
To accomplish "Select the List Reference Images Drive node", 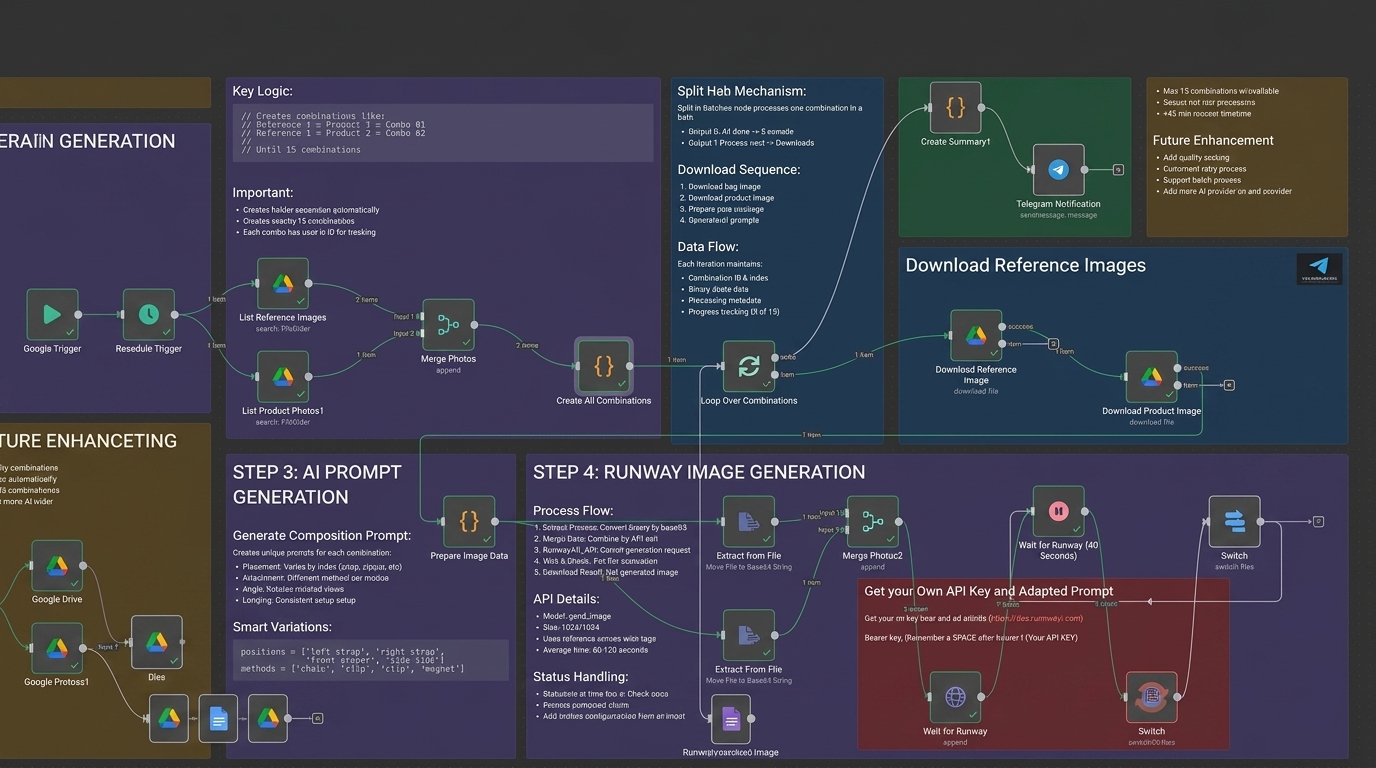I will (283, 284).
